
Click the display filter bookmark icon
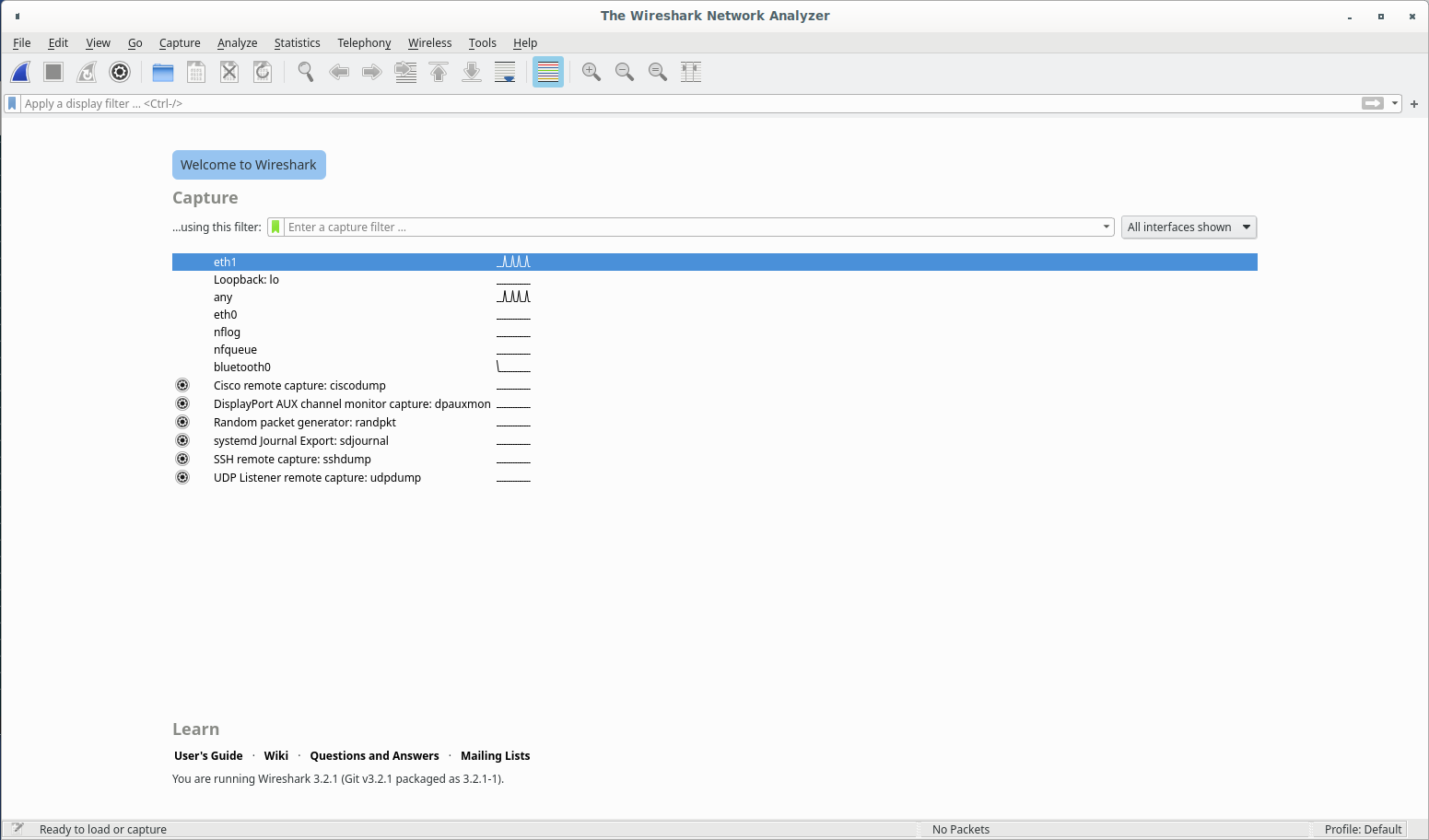(12, 103)
